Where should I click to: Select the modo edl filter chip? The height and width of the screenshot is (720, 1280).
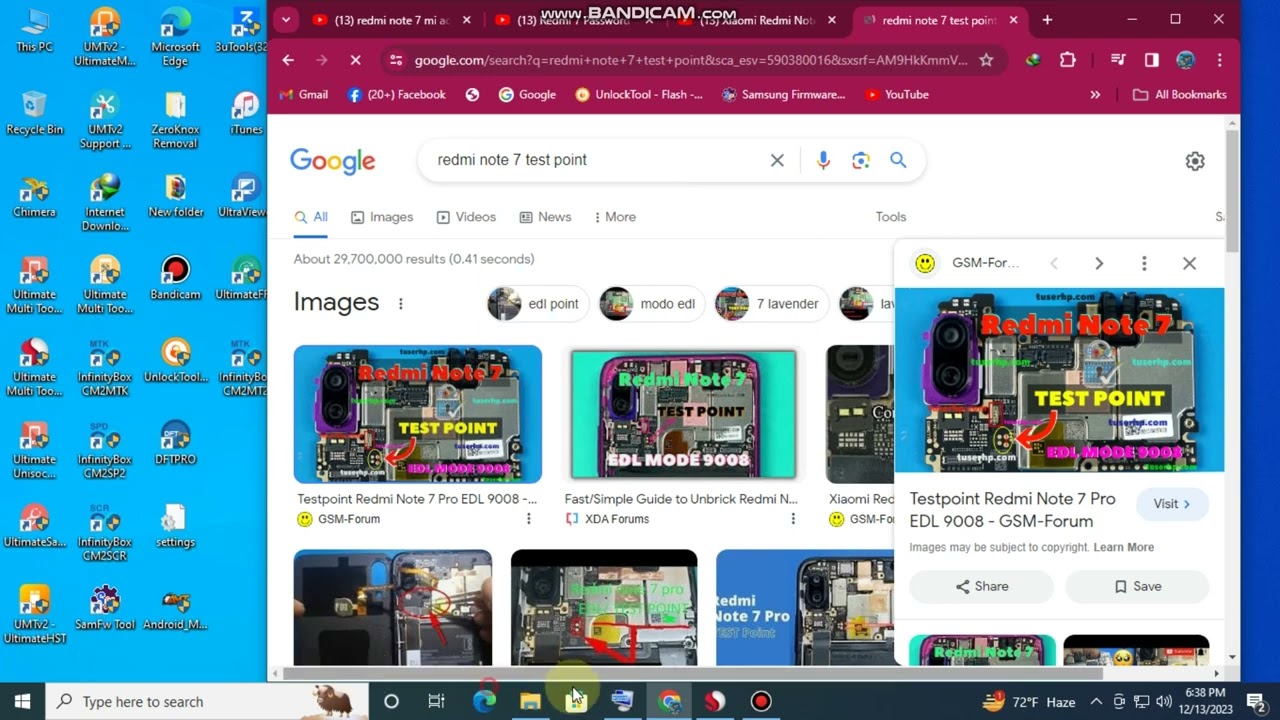point(651,304)
